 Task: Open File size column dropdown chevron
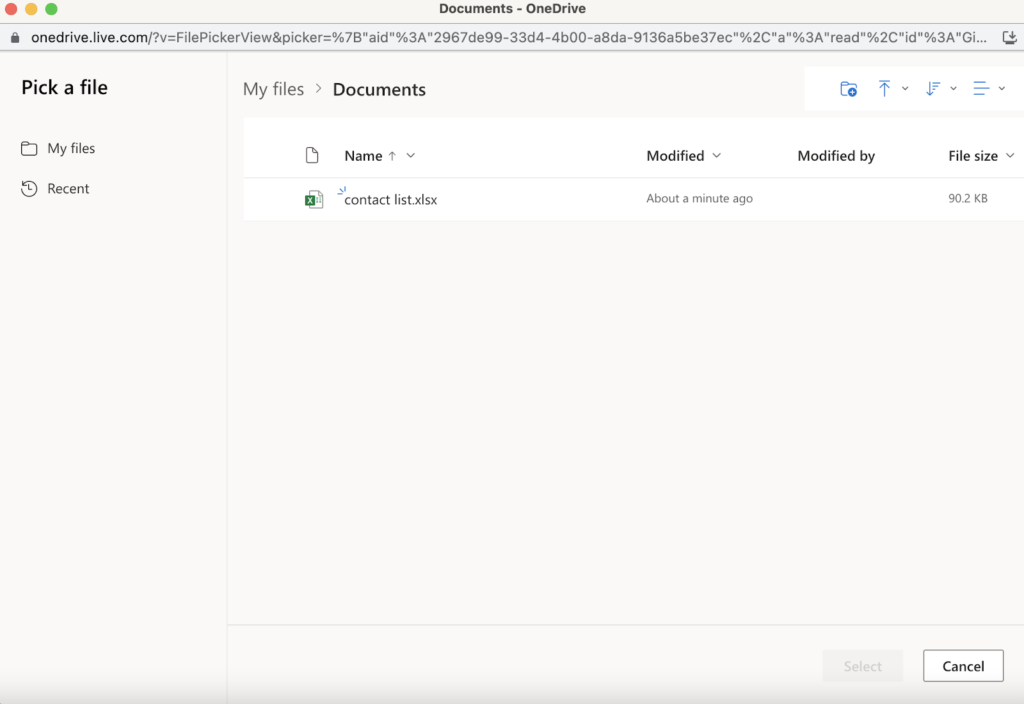click(1010, 155)
